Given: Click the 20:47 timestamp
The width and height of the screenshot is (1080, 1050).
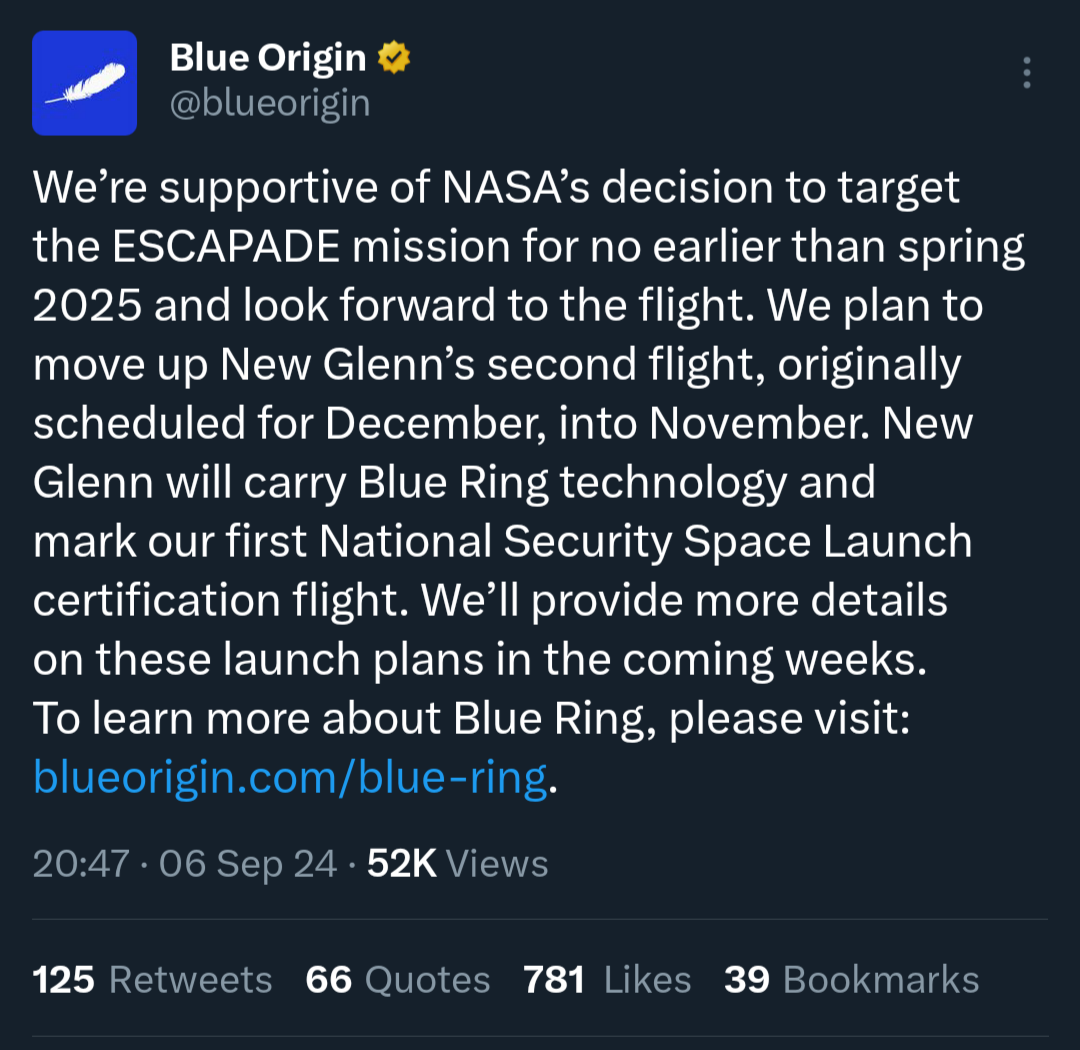Looking at the screenshot, I should click(x=81, y=863).
